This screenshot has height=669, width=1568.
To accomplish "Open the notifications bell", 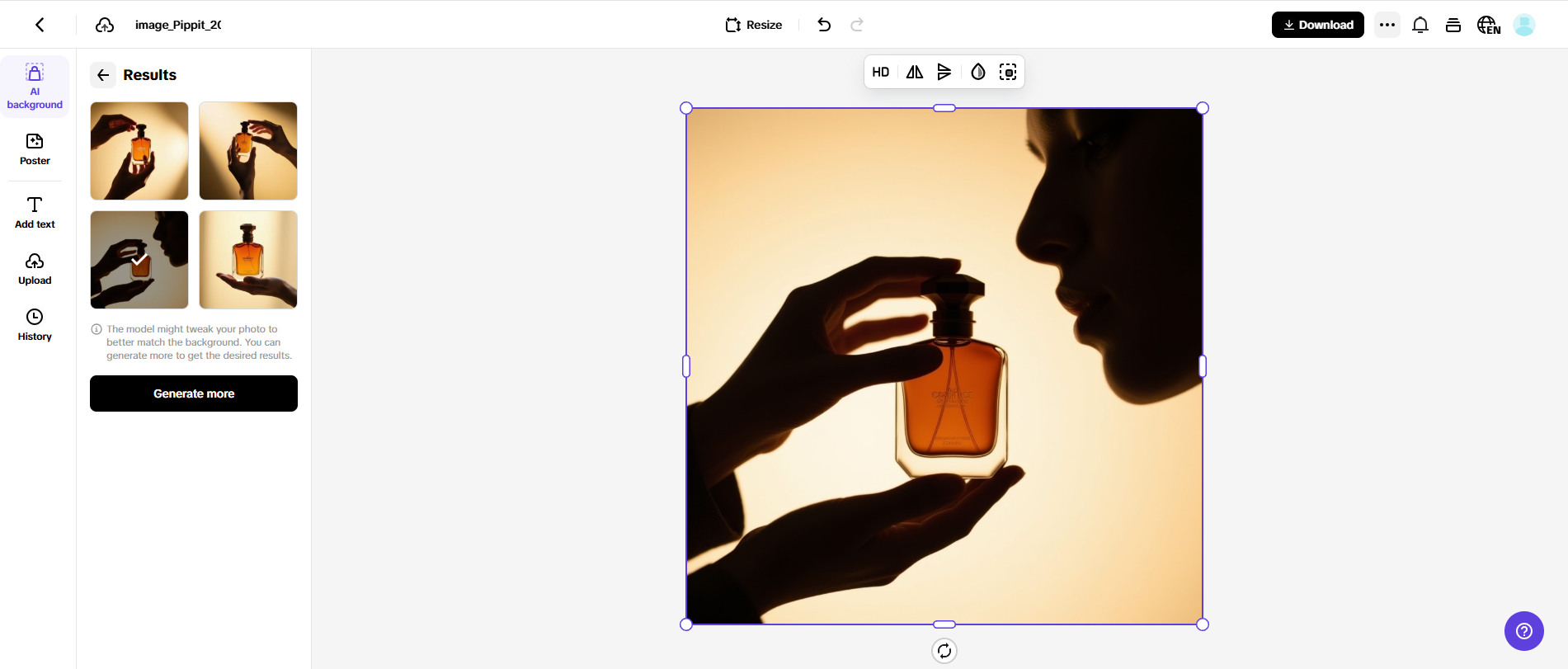I will click(1420, 25).
